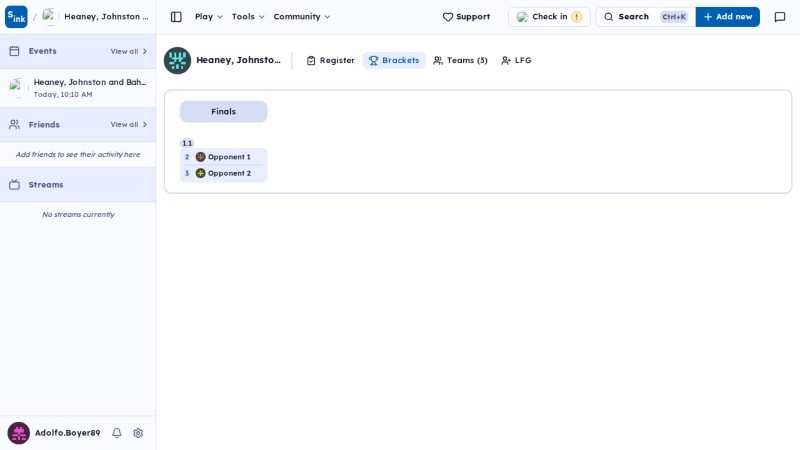The height and width of the screenshot is (450, 800).
Task: Click the tournament name Heaney, Johnsto...
Action: point(238,60)
